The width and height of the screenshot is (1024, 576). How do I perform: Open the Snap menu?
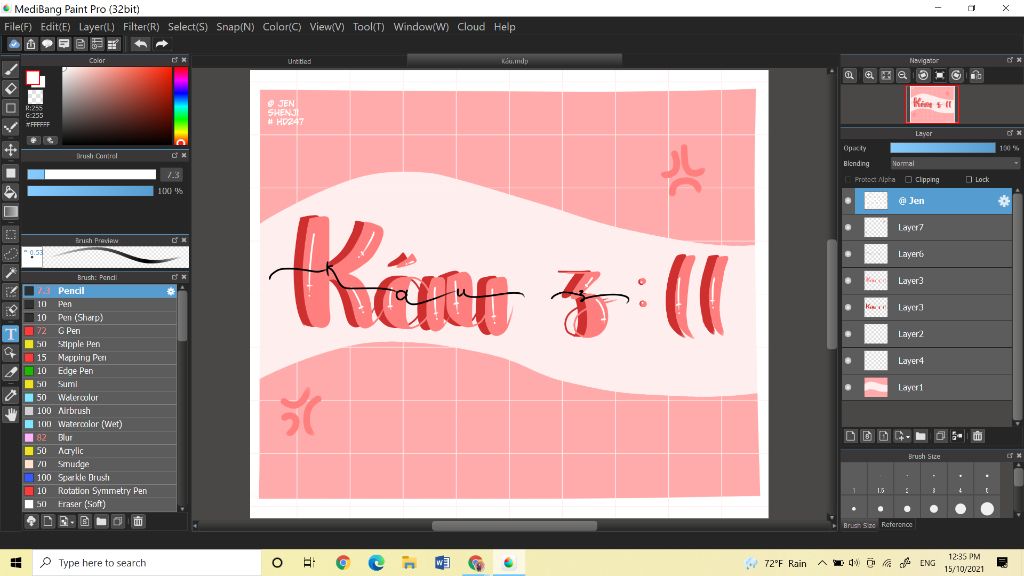tap(235, 27)
